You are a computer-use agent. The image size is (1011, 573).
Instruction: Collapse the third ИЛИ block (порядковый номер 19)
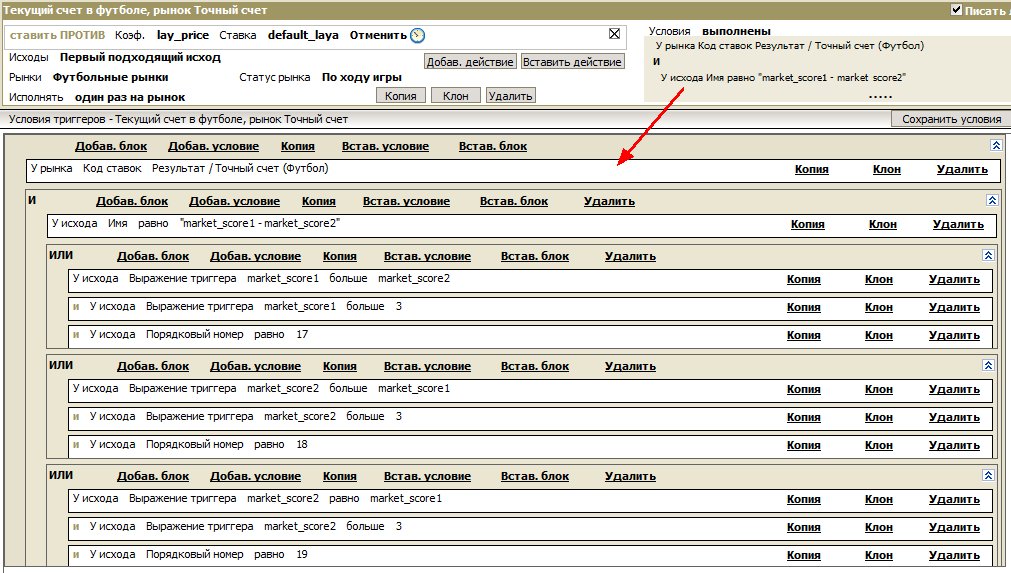point(988,475)
